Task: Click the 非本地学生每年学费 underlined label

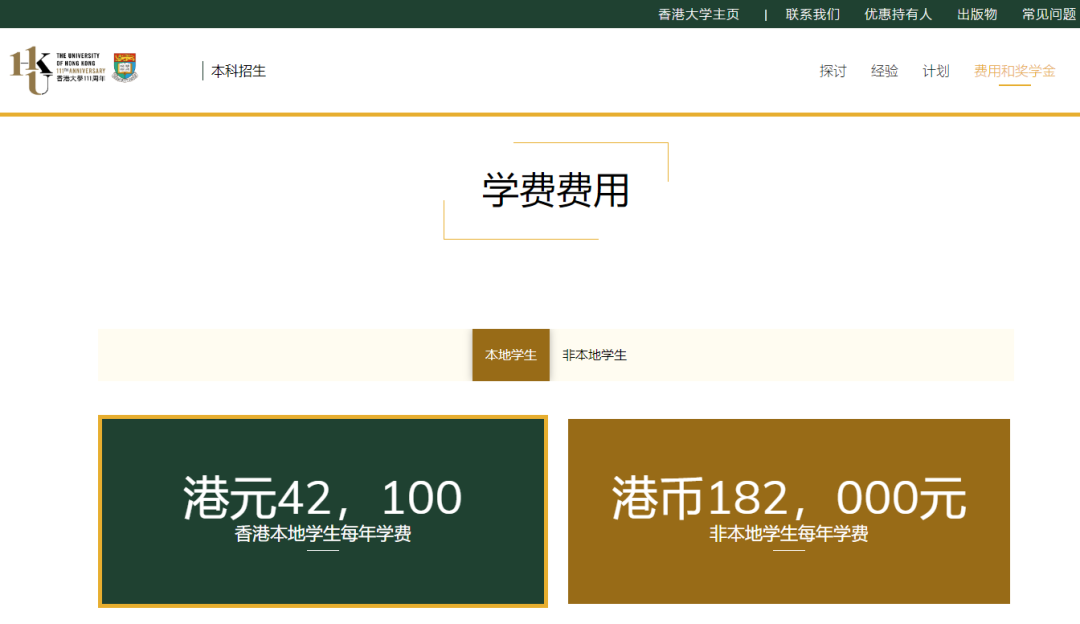Action: coord(788,533)
